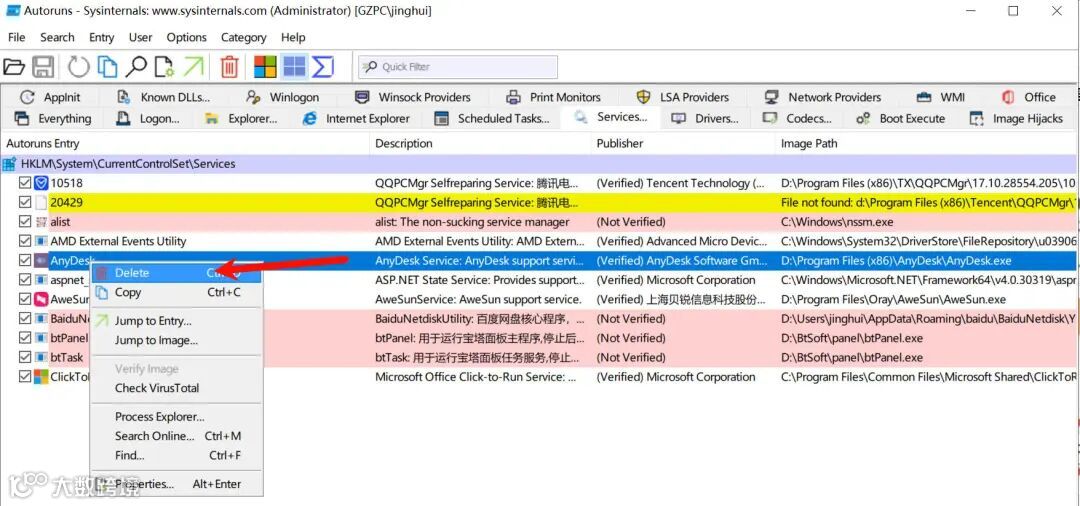The width and height of the screenshot is (1080, 506).
Task: Choose Check VirusTotal in context menu
Action: pos(176,388)
